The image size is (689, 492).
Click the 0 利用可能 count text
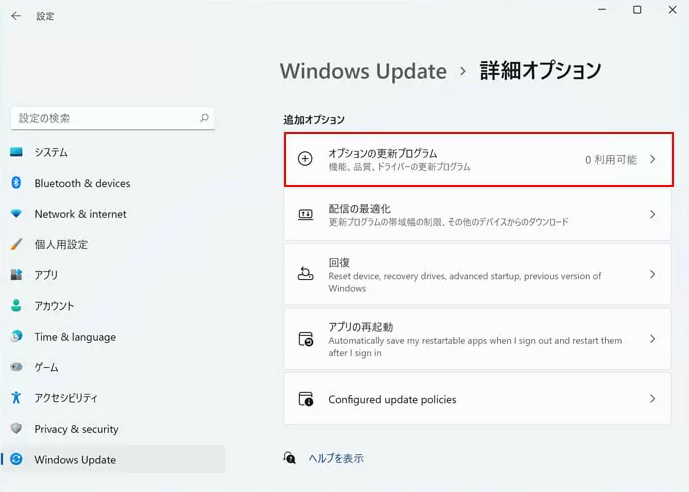point(611,159)
